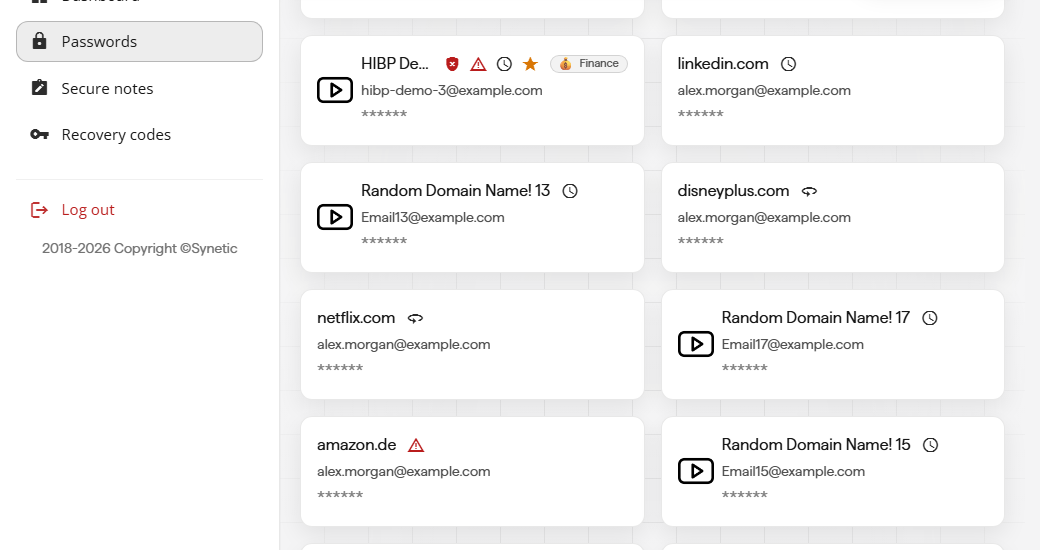Click the clock icon next to linkedin.com
1040x550 pixels.
788,64
